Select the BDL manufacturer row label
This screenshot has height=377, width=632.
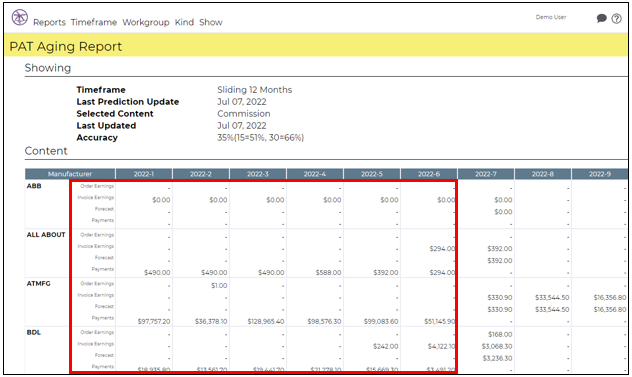coord(33,332)
